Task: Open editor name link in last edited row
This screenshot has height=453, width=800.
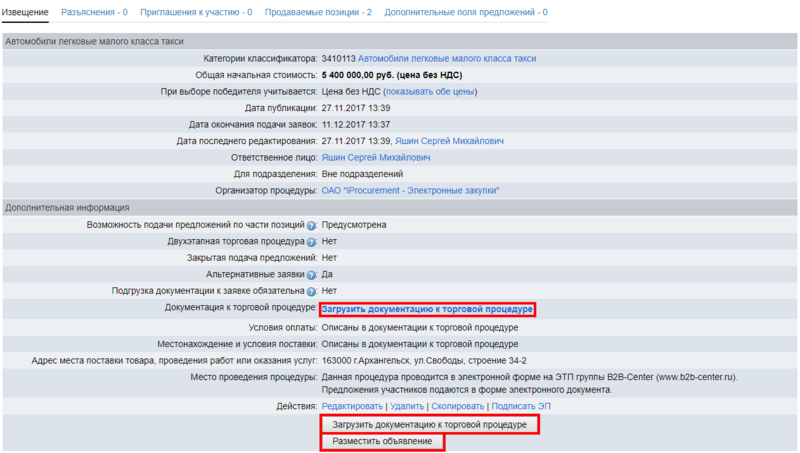Action: [x=449, y=141]
